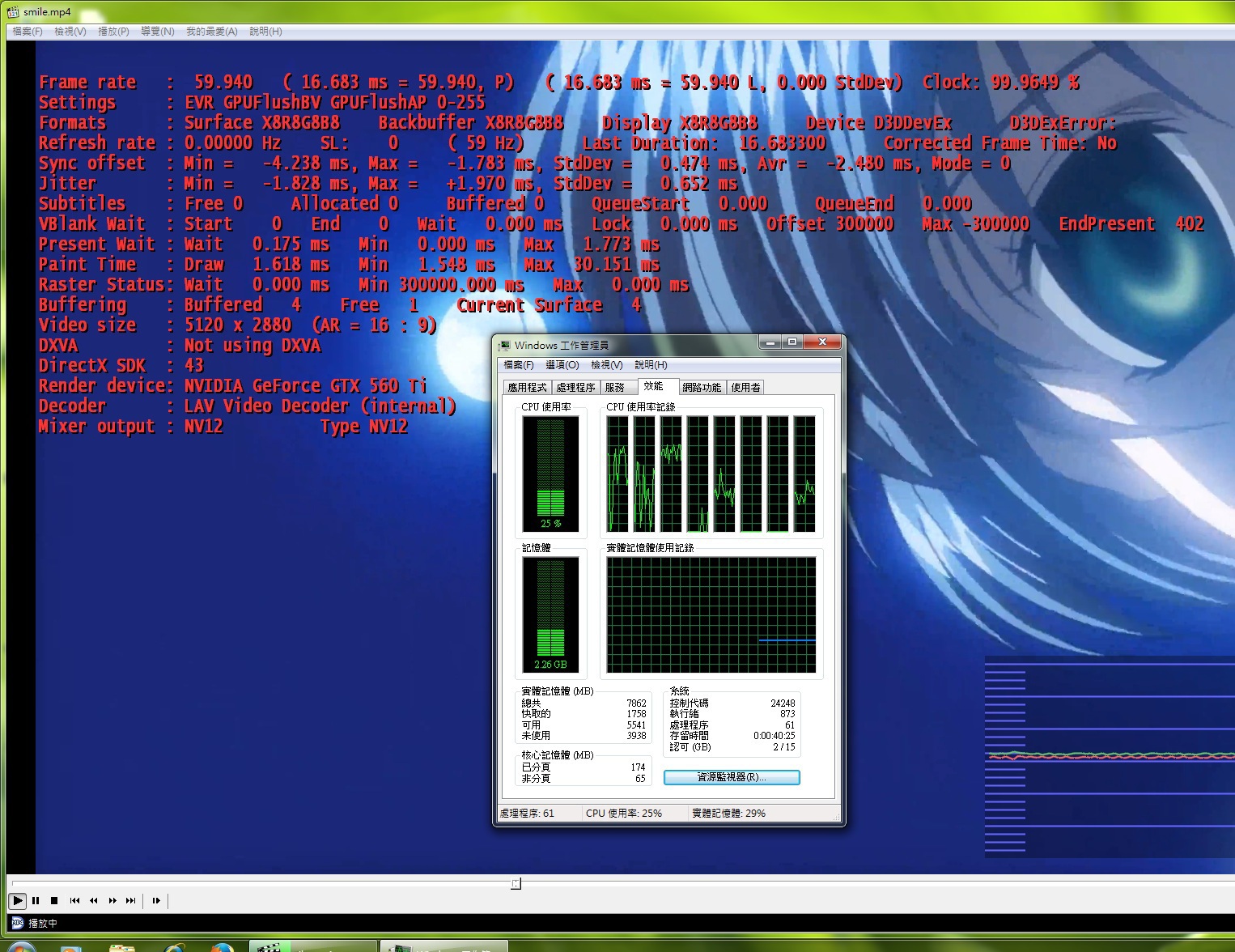1235x952 pixels.
Task: Click the Play button in the player
Action: (x=17, y=900)
